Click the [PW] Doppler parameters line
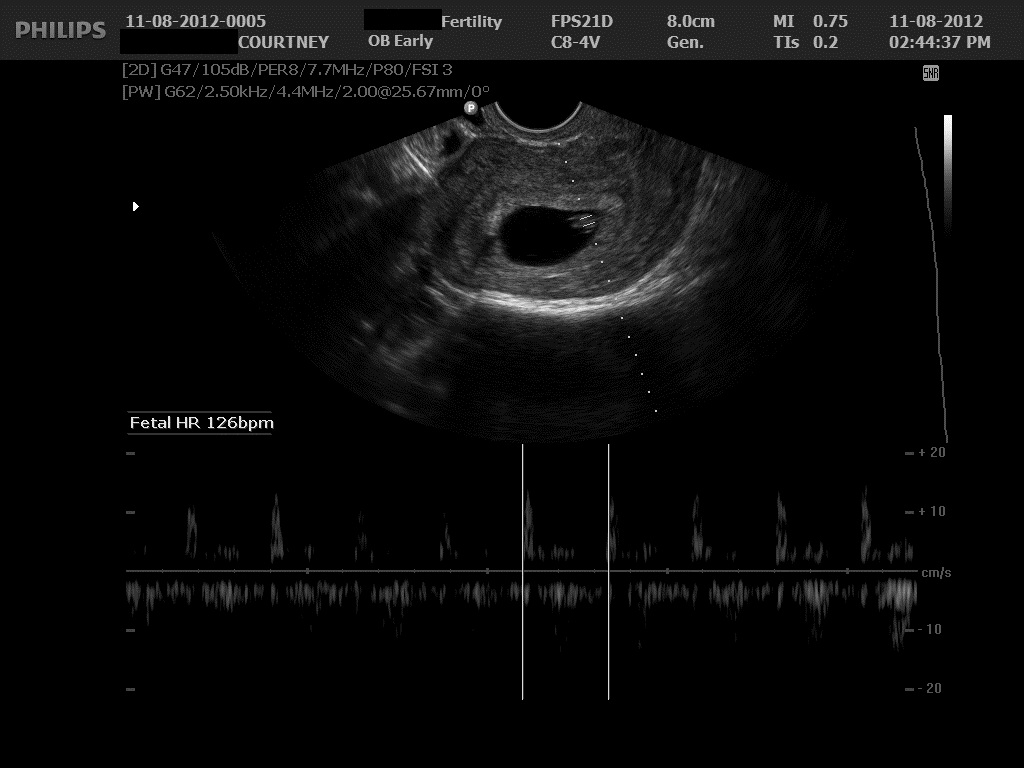Viewport: 1024px width, 768px height. point(305,92)
